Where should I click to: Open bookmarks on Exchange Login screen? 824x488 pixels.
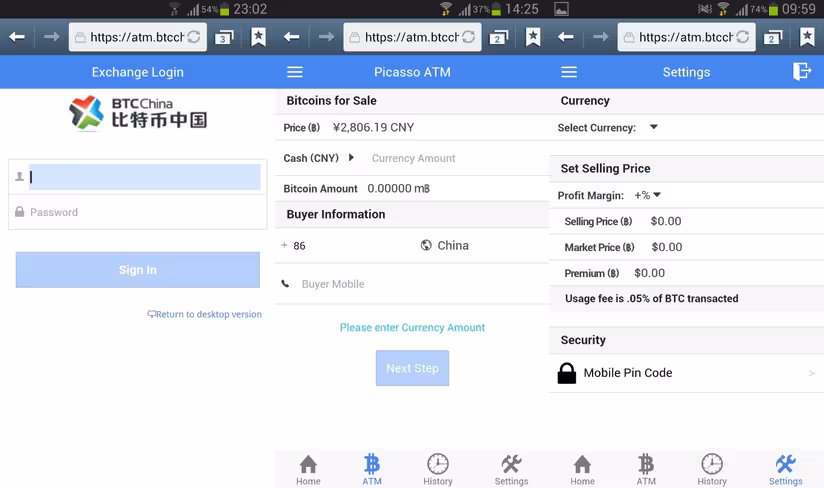pos(258,37)
